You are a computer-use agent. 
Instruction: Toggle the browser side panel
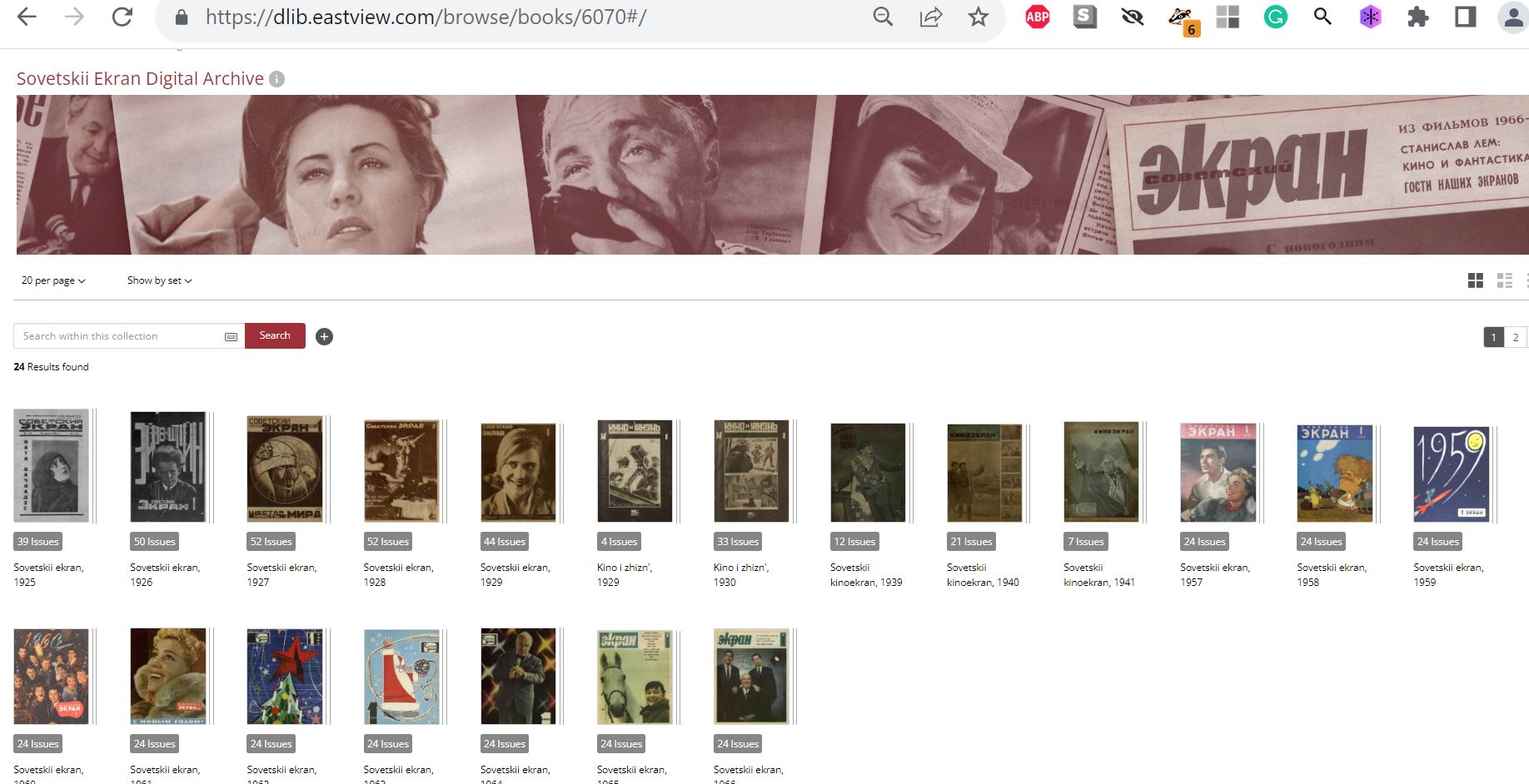[x=1466, y=17]
